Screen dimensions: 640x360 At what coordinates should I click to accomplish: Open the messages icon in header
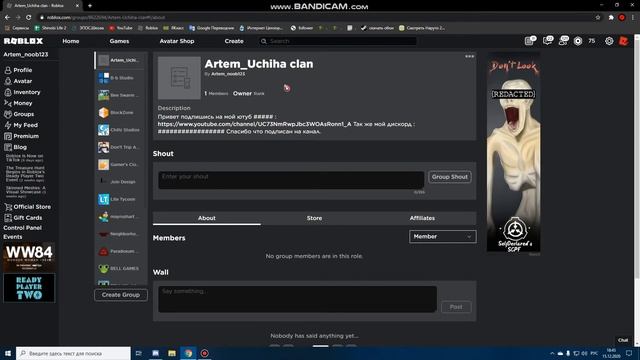coord(547,40)
